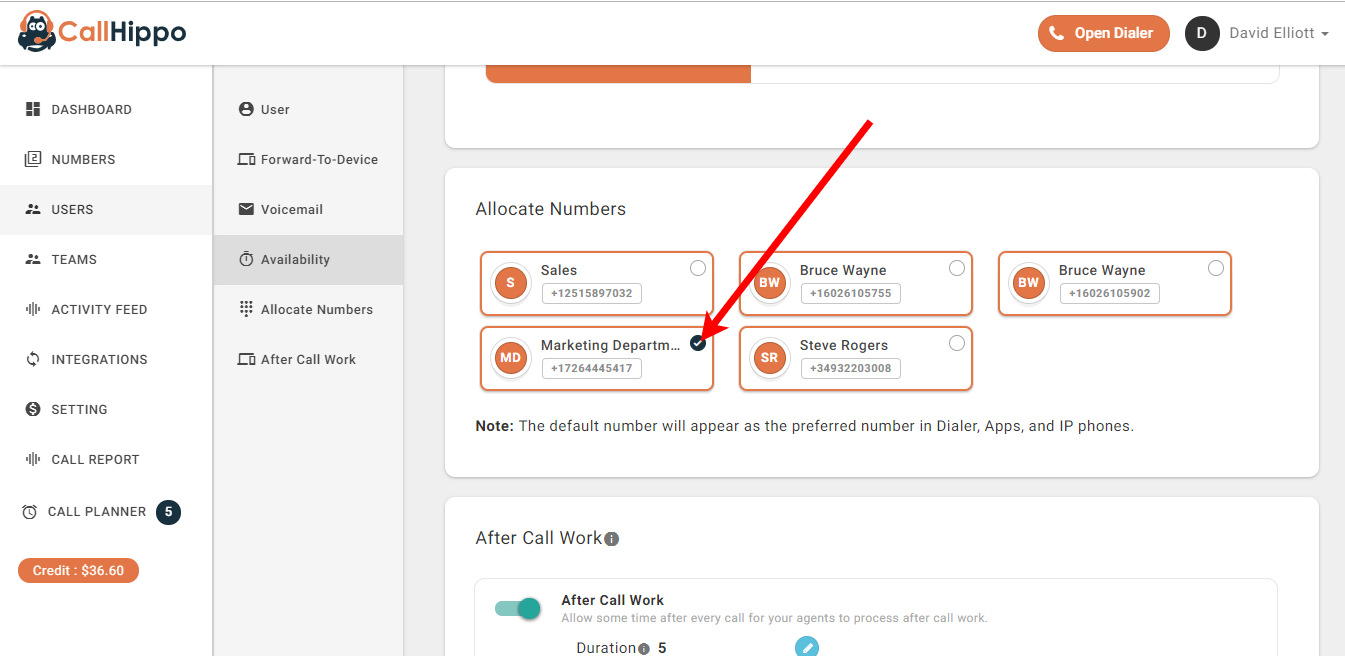This screenshot has height=656, width=1345.
Task: Click the Sales avatar S
Action: point(510,283)
